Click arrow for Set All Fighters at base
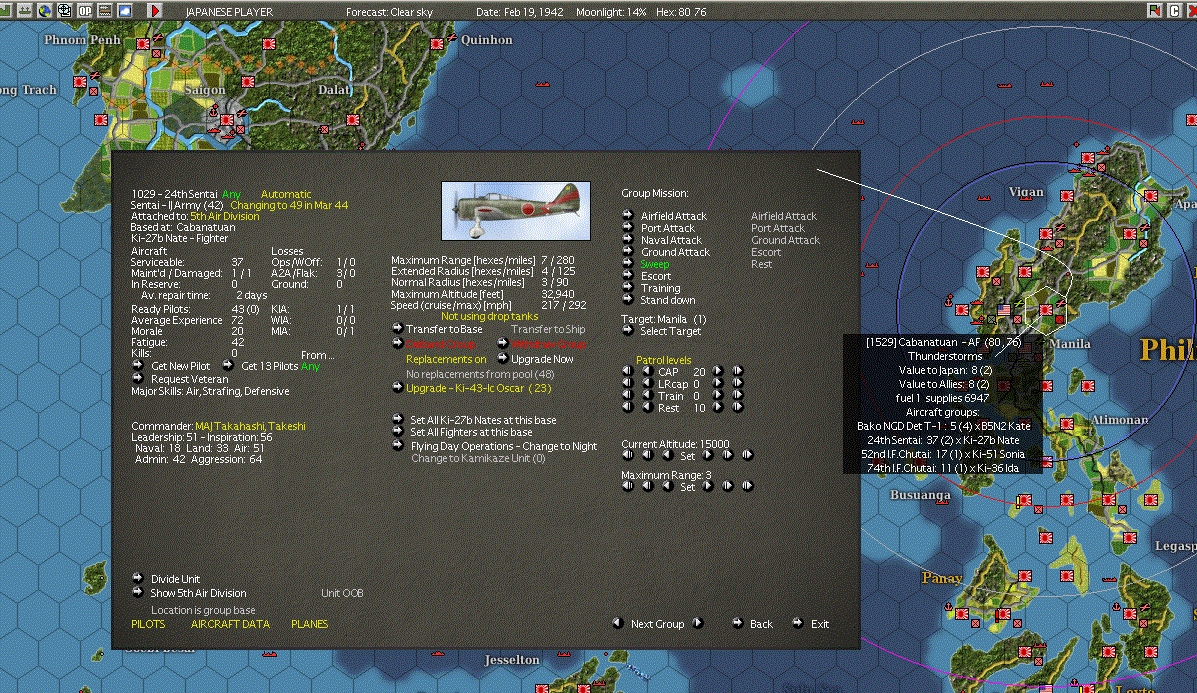The image size is (1197, 693). click(x=398, y=431)
